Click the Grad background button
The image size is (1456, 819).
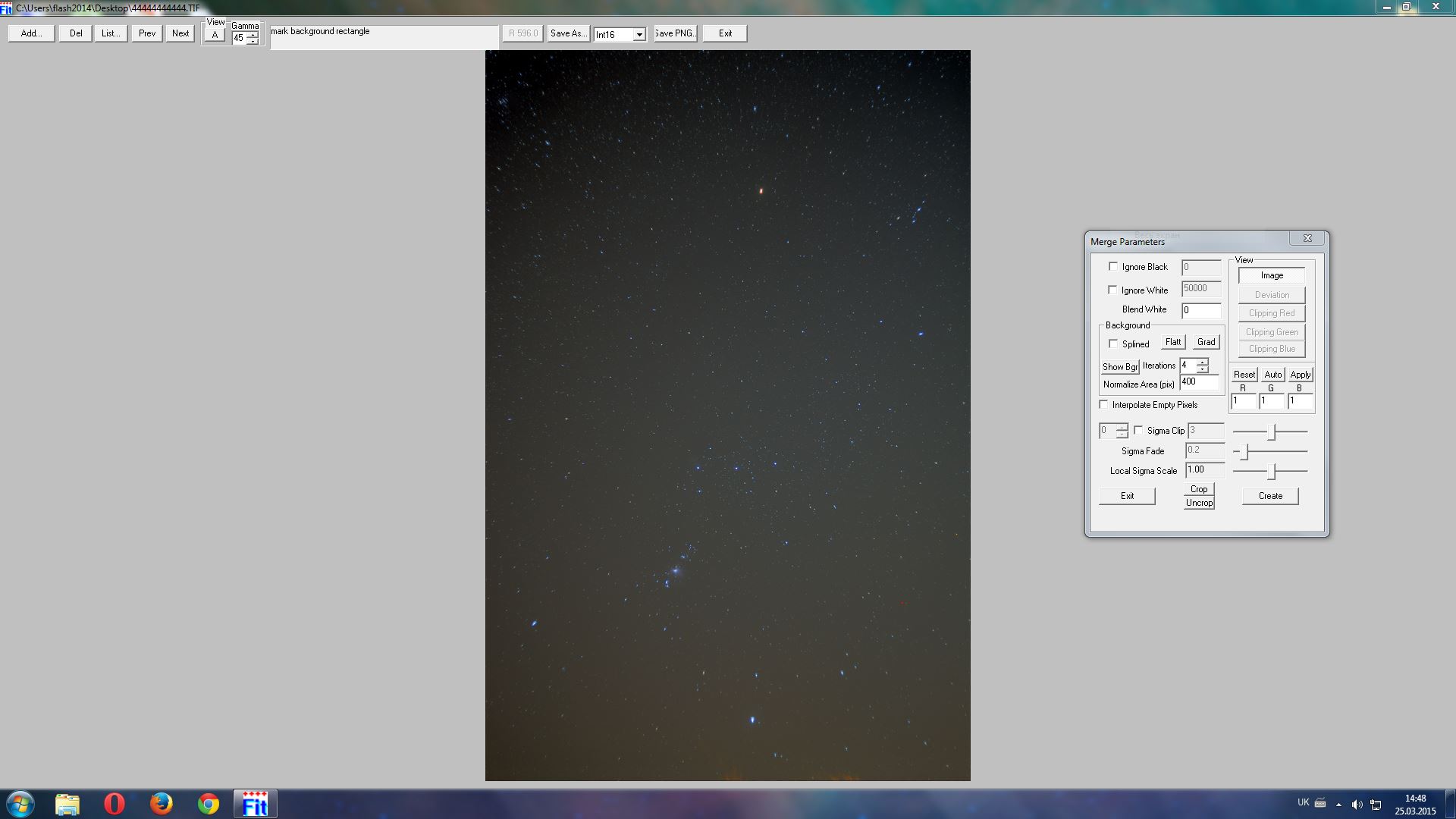tap(1206, 342)
